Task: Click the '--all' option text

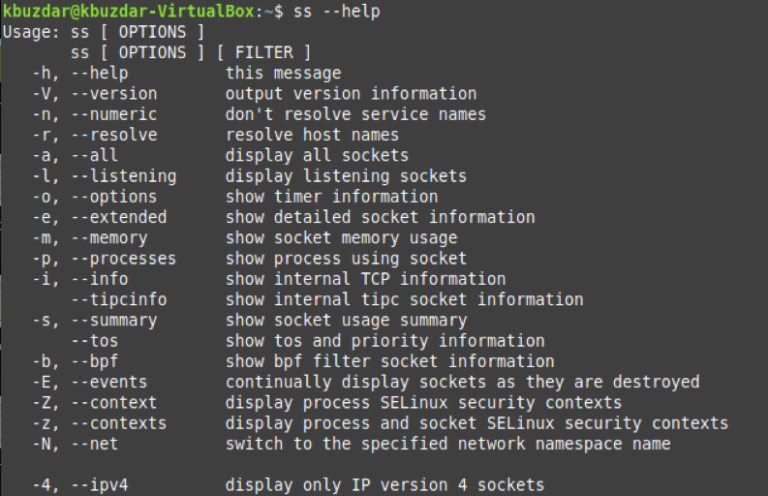Action: [x=95, y=156]
